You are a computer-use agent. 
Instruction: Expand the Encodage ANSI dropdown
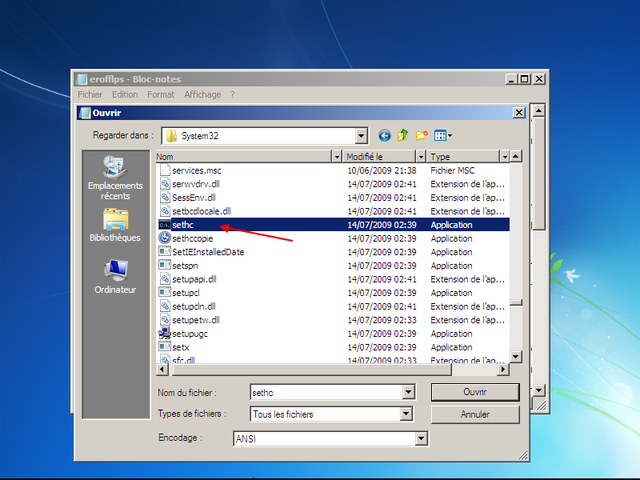pos(421,439)
